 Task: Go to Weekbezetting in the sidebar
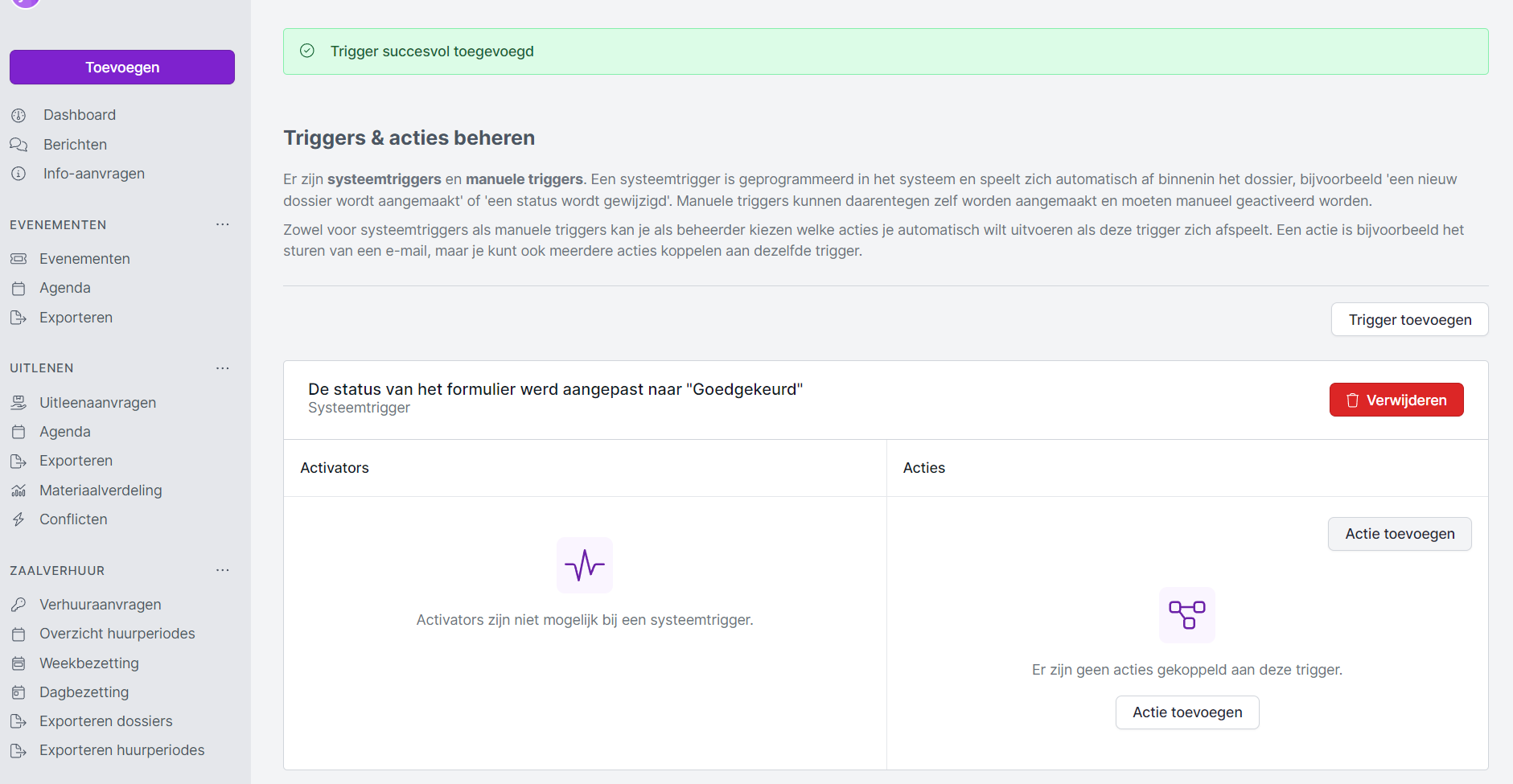[89, 663]
